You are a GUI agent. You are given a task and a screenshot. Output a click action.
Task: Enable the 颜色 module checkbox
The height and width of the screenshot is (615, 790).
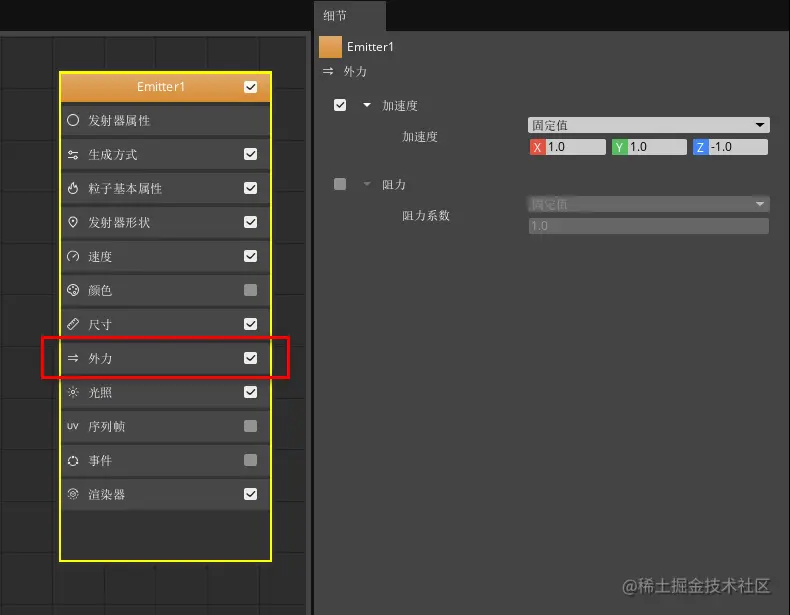pyautogui.click(x=250, y=290)
